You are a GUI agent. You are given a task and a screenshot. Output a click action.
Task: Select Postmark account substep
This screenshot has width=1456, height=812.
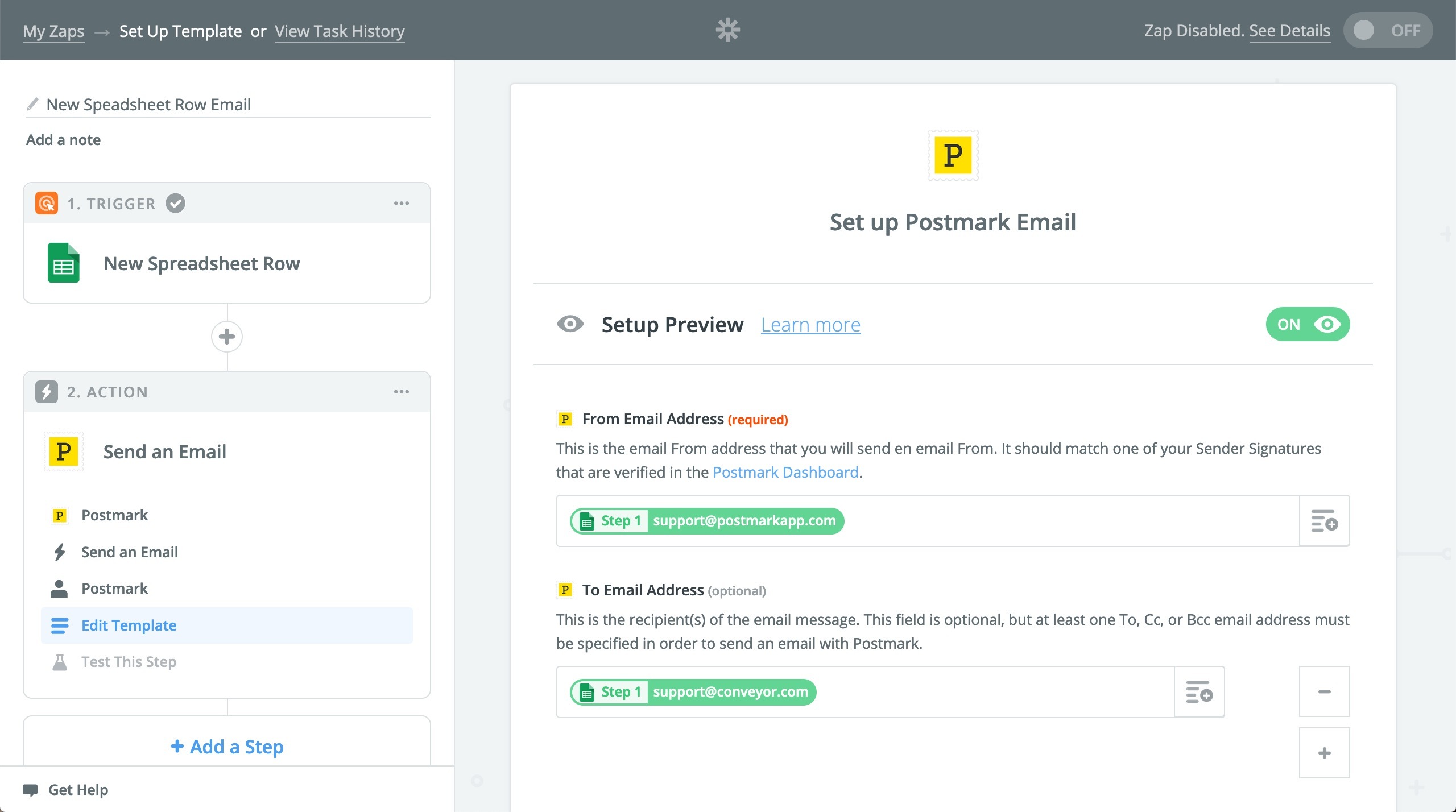click(x=227, y=589)
